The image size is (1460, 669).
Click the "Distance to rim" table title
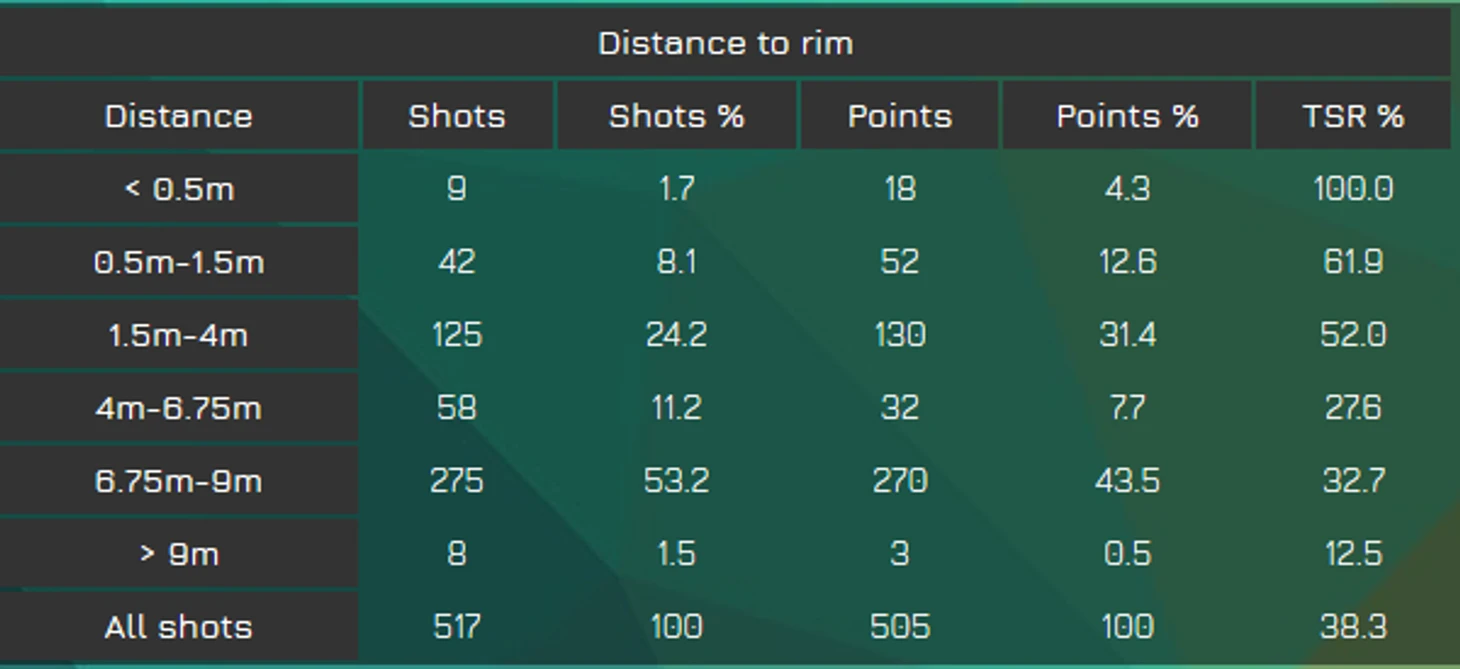tap(725, 43)
